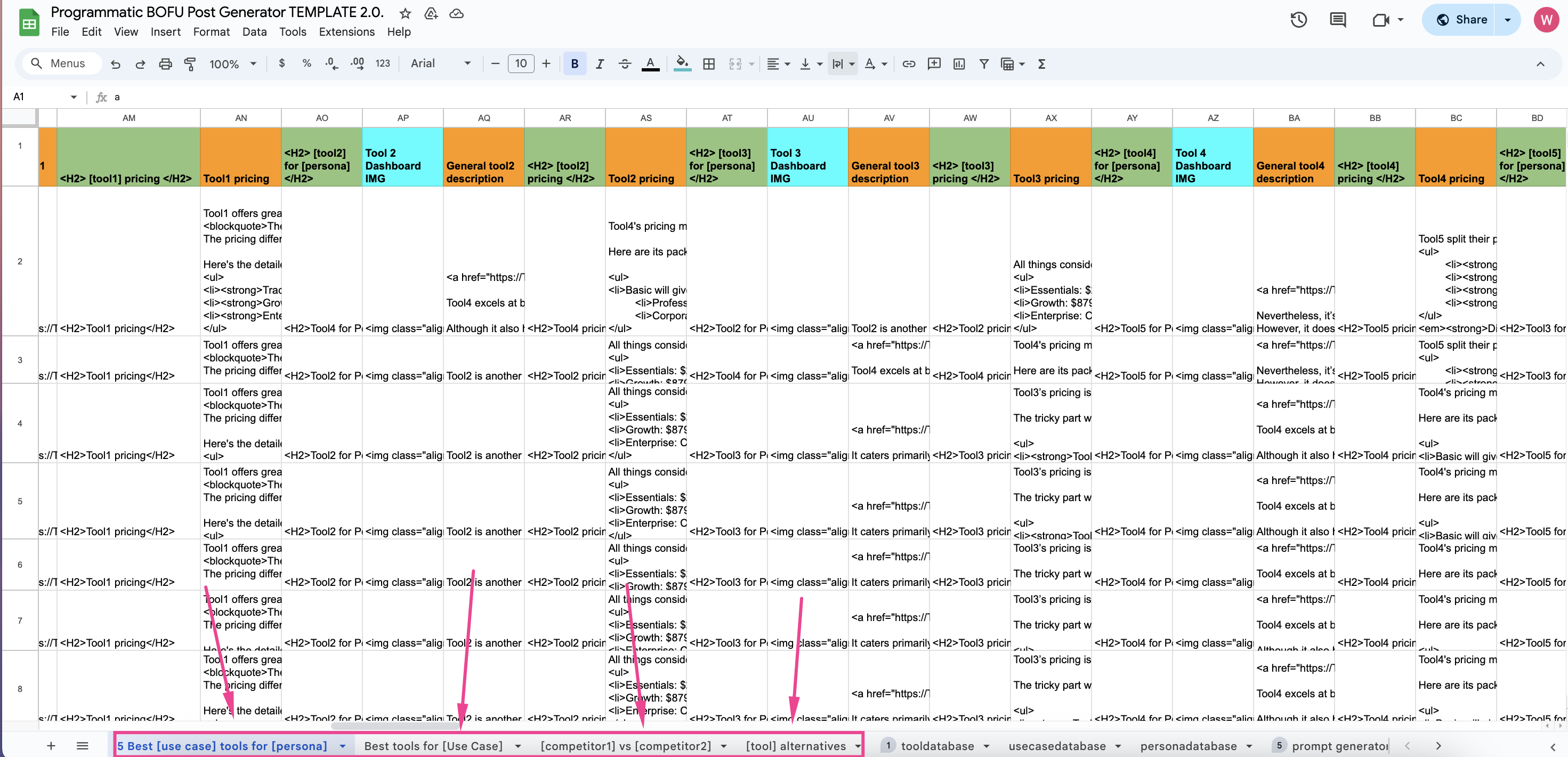Open the Data menu
The height and width of the screenshot is (757, 1568).
[254, 31]
